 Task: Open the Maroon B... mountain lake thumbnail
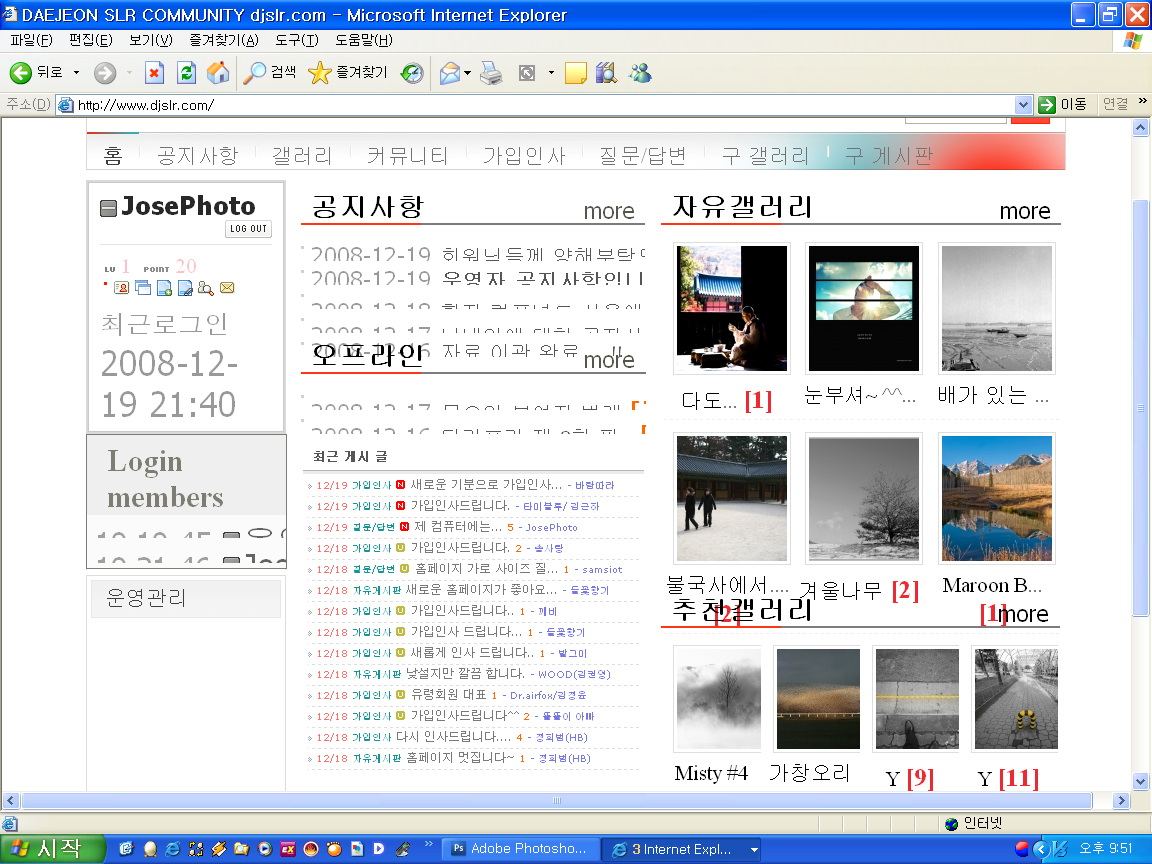[996, 498]
